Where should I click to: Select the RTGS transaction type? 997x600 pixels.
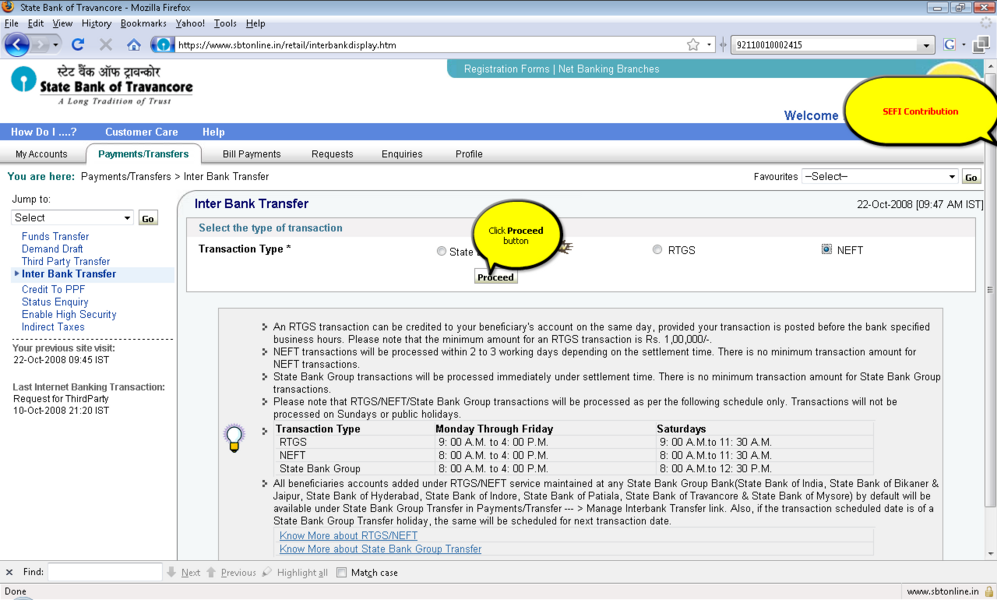[657, 250]
